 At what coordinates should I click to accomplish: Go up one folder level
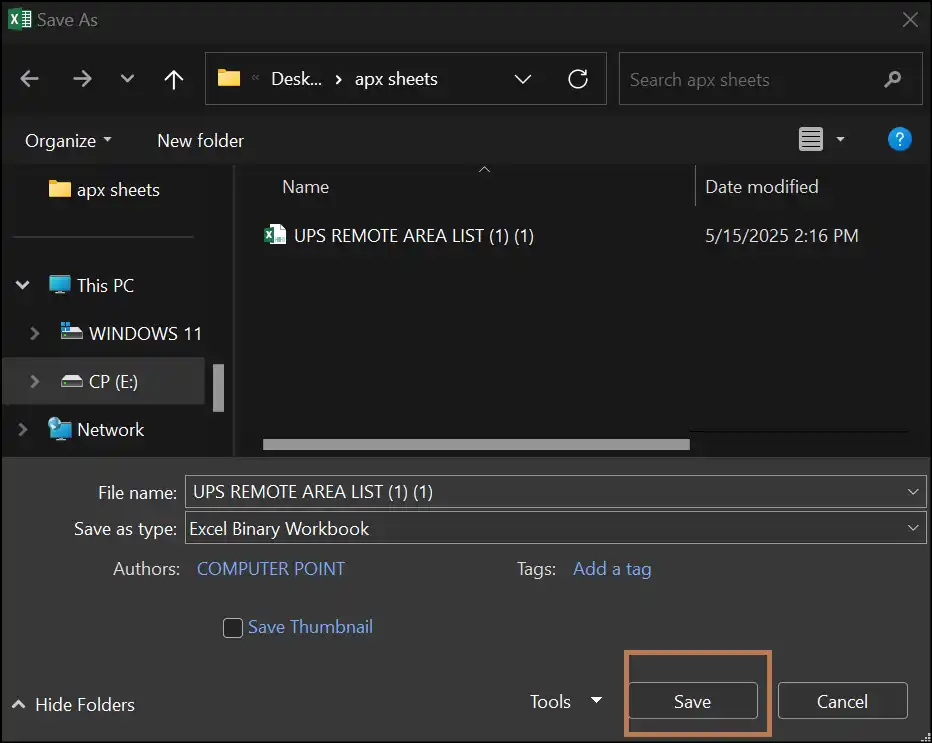174,79
